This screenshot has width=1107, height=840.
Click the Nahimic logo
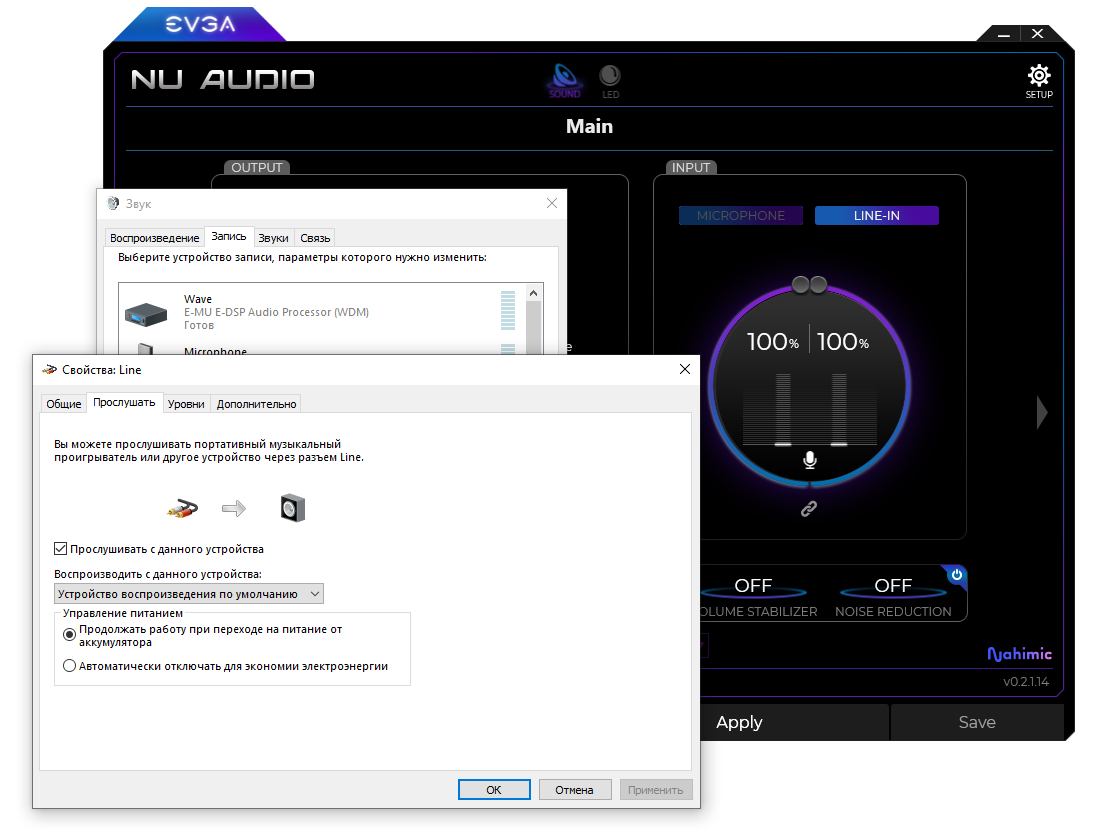click(1019, 654)
